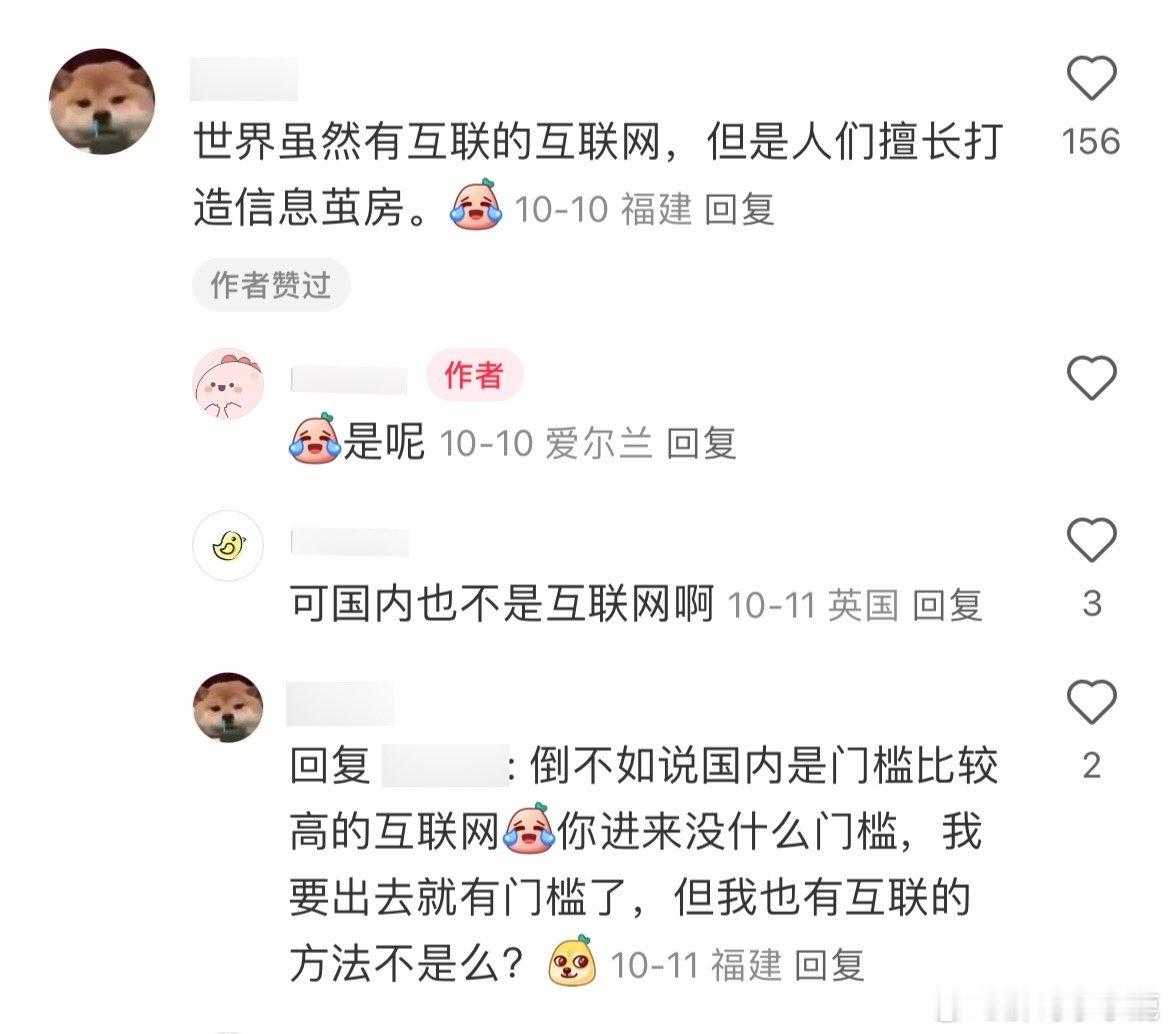Click the yellow smirk emoji after 不是么
Screen dimensions: 1170x1034
click(x=572, y=961)
